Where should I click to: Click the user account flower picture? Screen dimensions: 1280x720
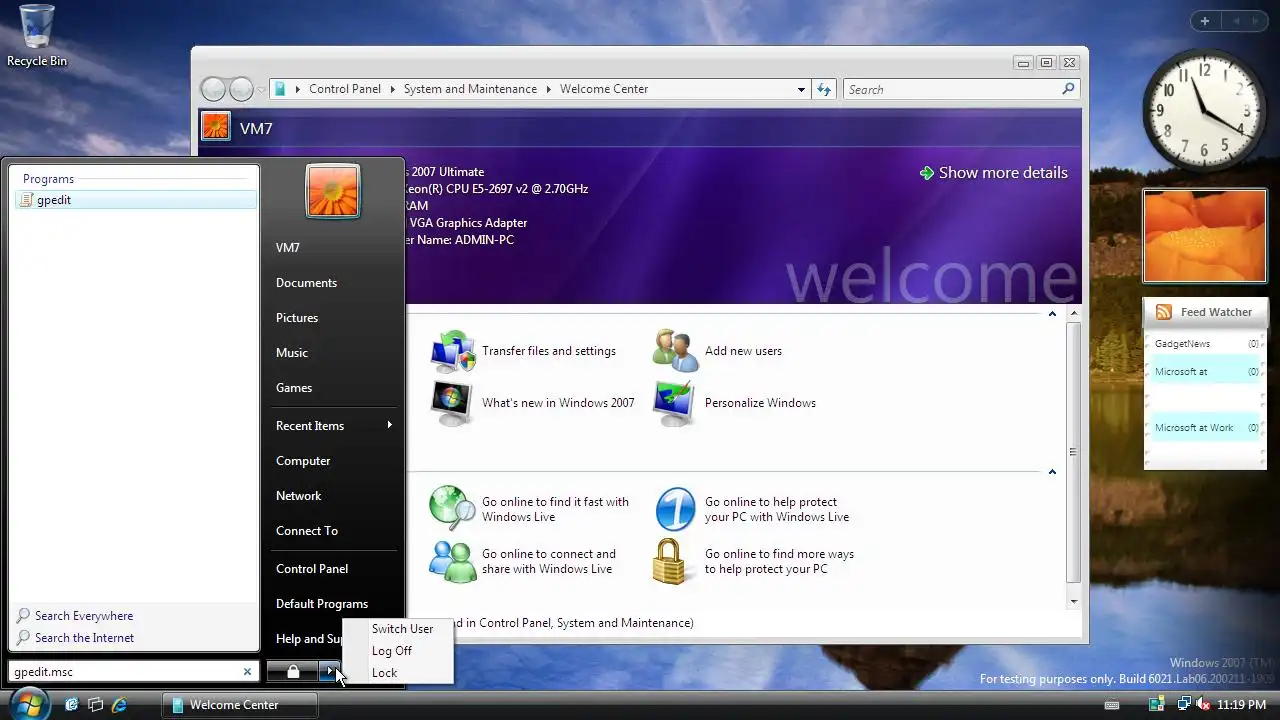[333, 191]
